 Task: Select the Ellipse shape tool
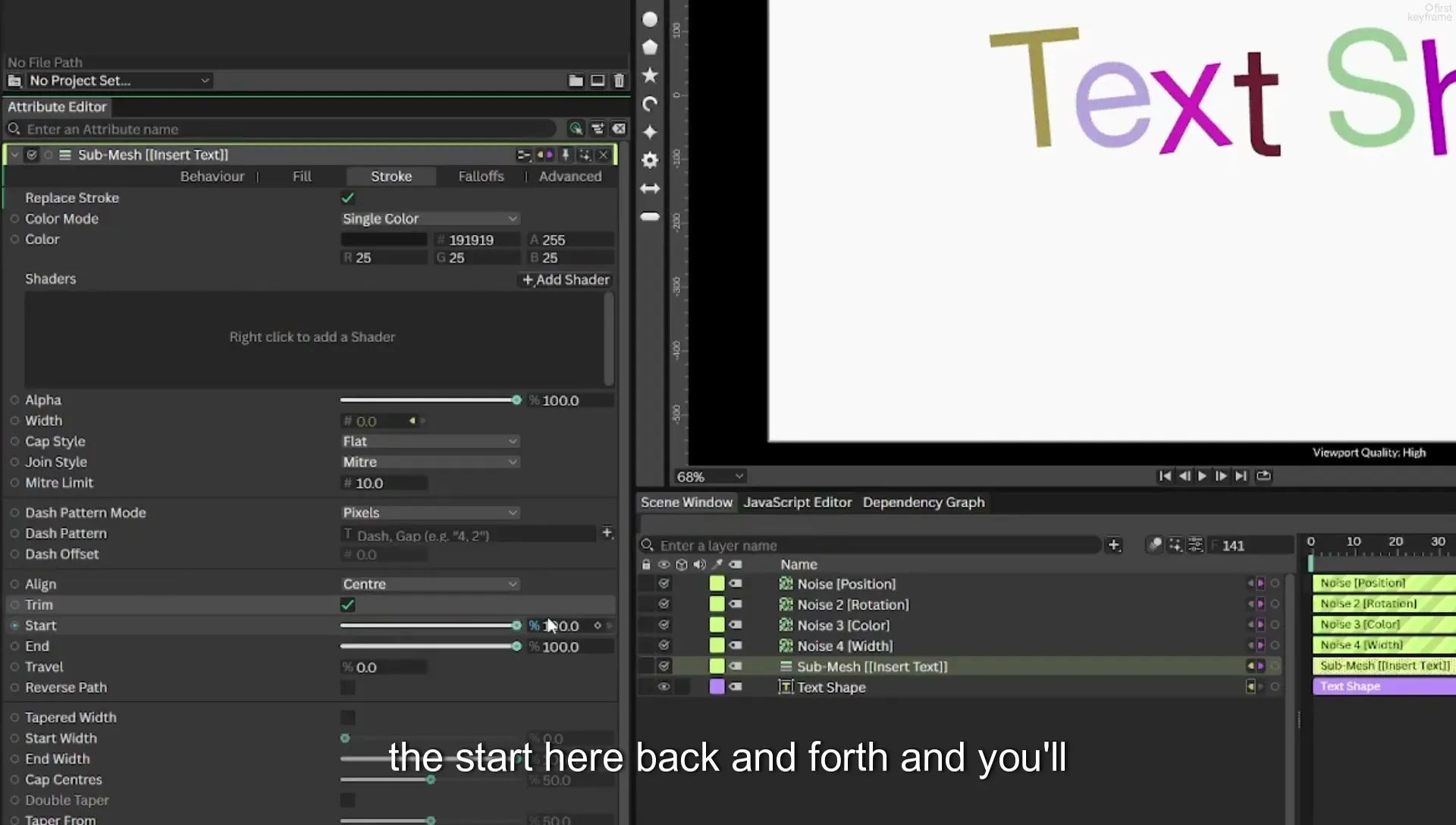[650, 20]
